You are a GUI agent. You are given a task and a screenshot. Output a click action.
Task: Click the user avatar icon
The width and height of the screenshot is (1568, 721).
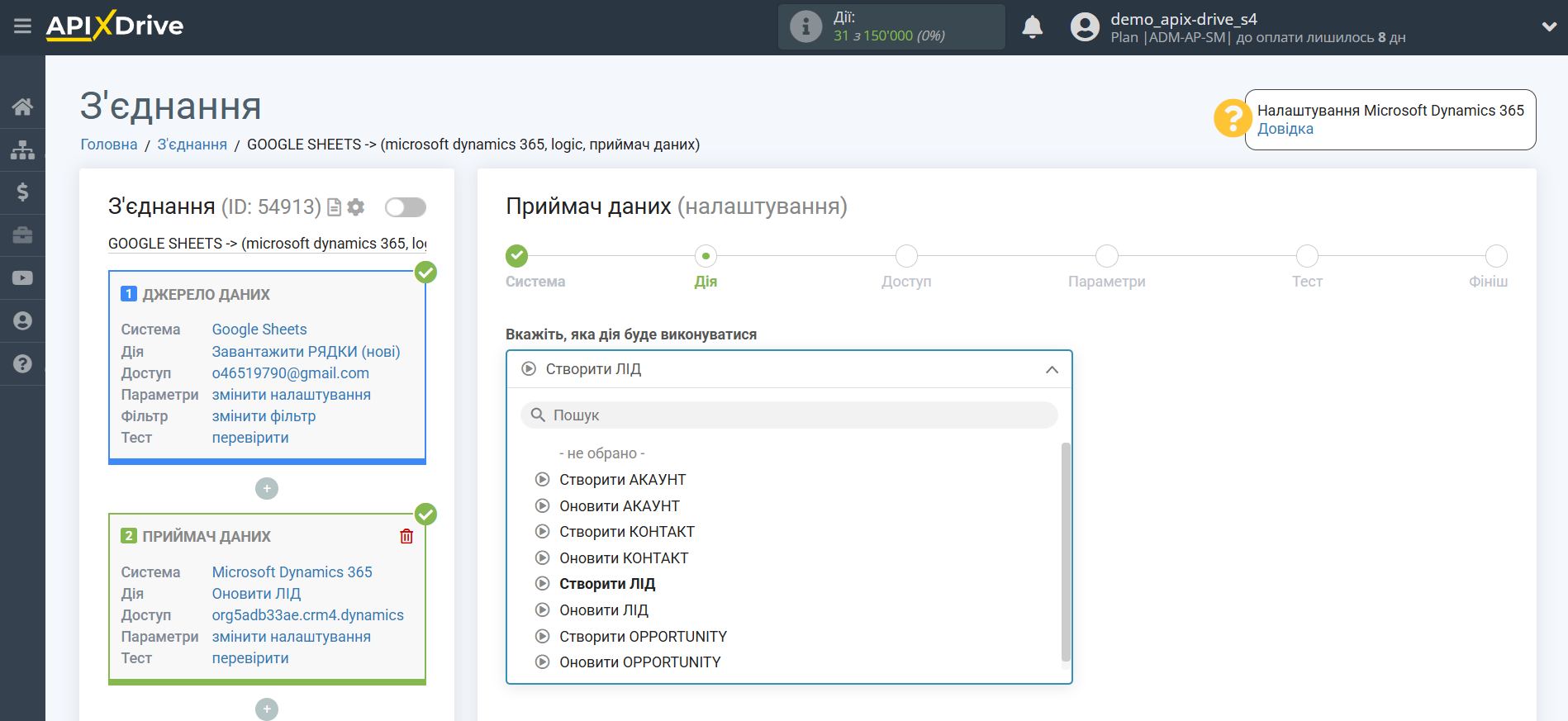coord(1085,27)
